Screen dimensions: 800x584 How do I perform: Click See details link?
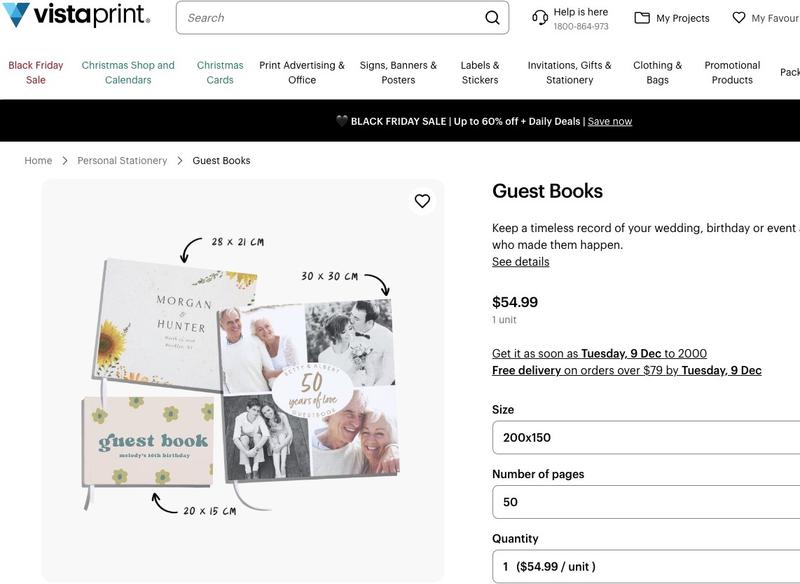click(x=520, y=262)
